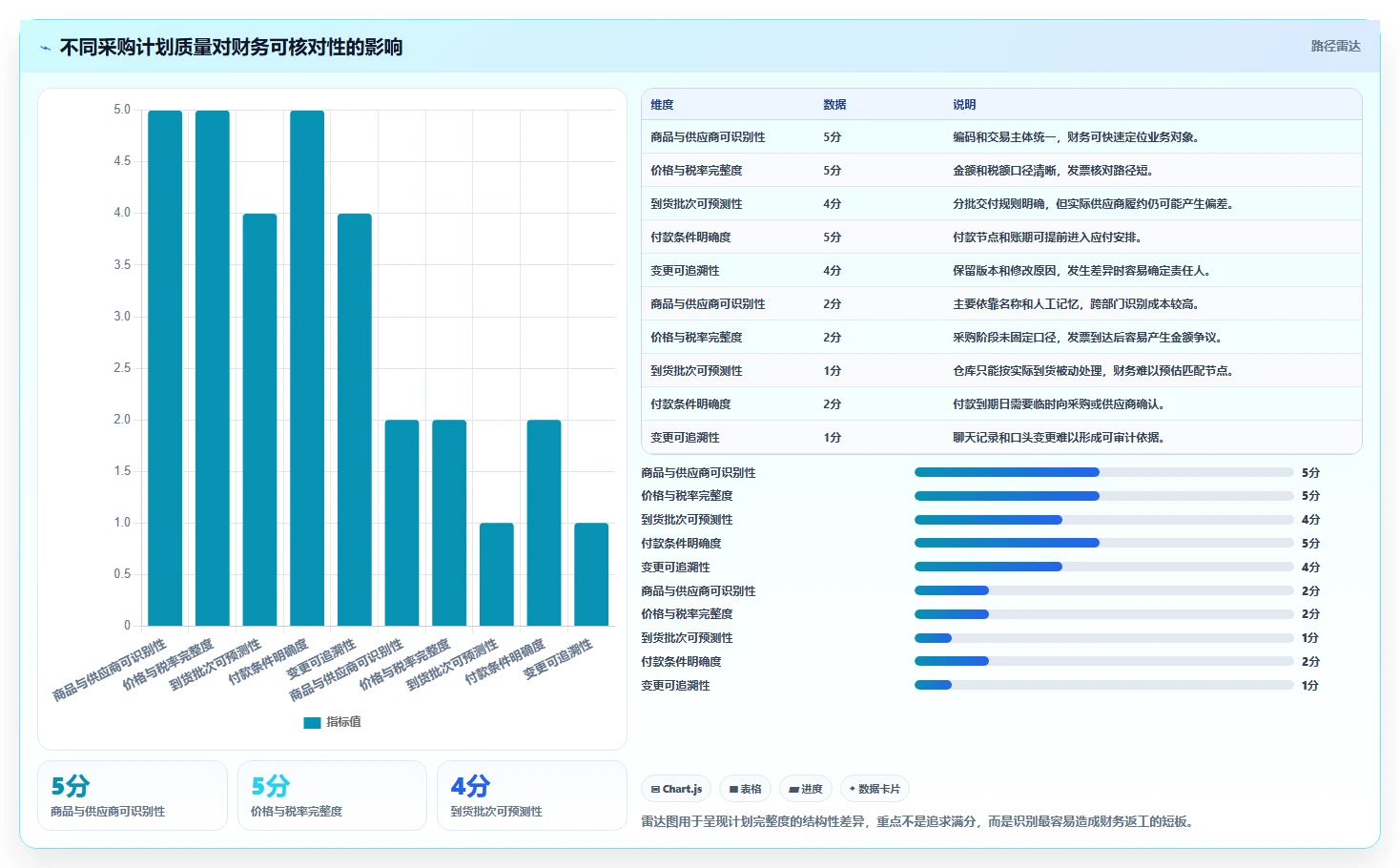
Task: Click the 5分 progress bar for 付款条件明确度
Action: [x=1103, y=543]
